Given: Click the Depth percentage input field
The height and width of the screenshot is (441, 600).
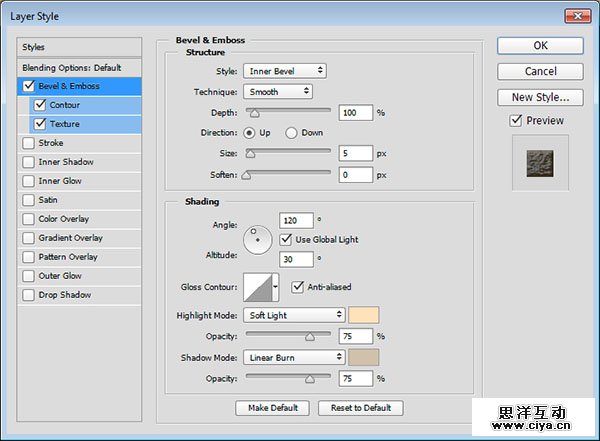Looking at the screenshot, I should 355,113.
